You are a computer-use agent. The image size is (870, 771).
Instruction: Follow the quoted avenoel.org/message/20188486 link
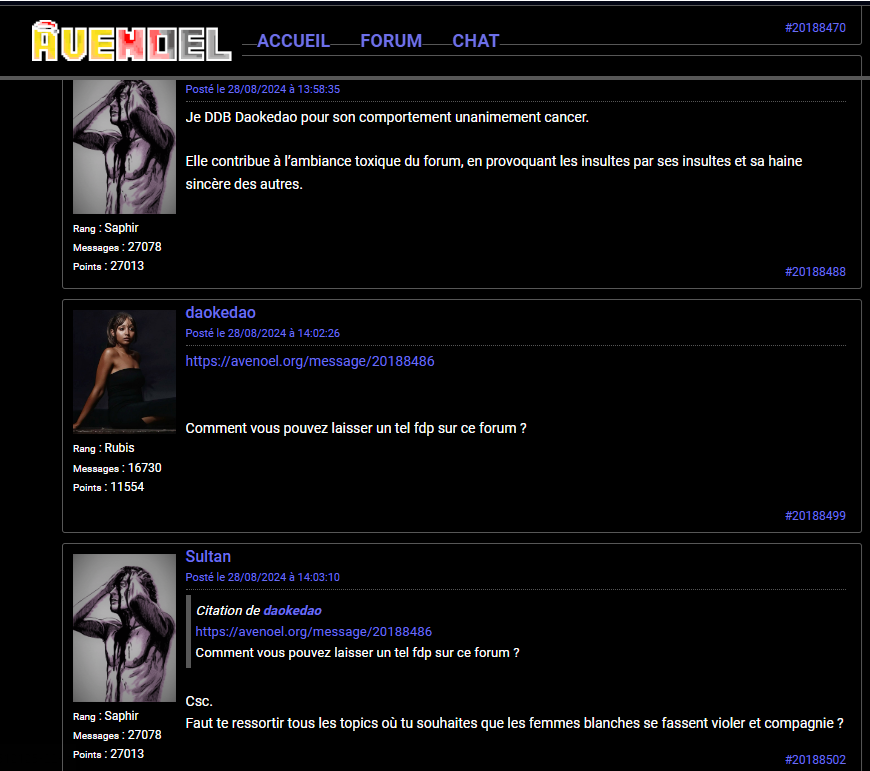pyautogui.click(x=313, y=632)
